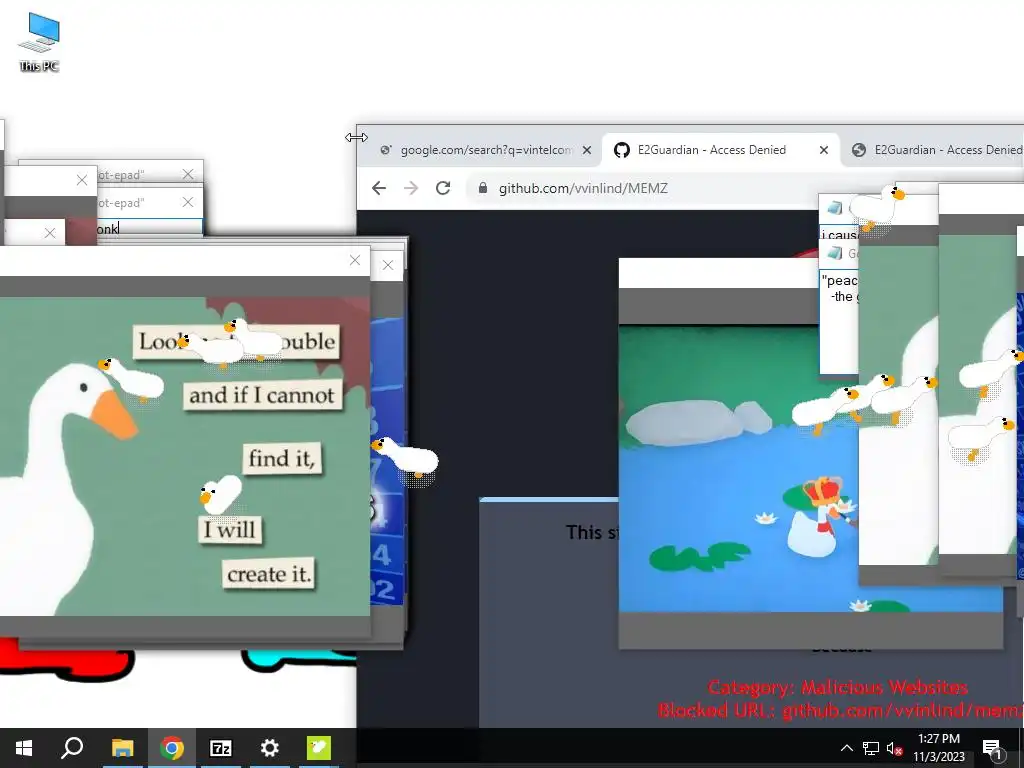Screen dimensions: 1024x768
Task: Show hidden system tray icons
Action: point(846,748)
